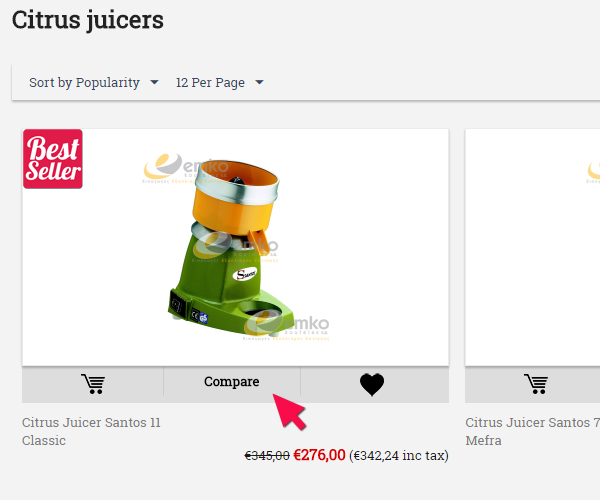Add Santos 11 Classic to cart

(93, 384)
